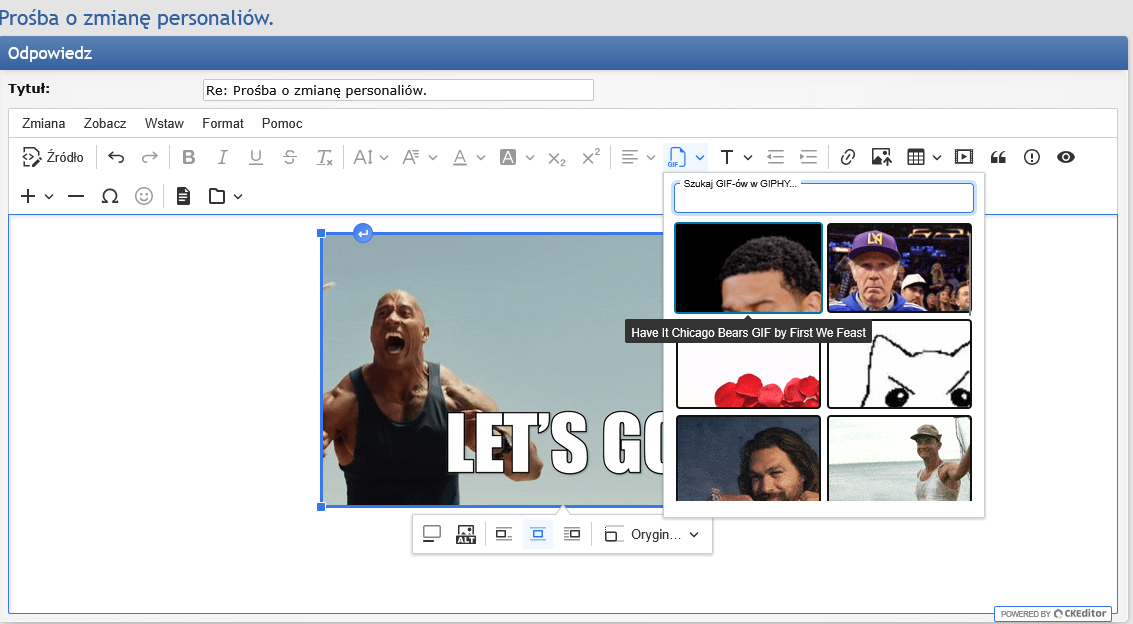
Task: Select the Chicago Bears GIF thumbnail
Action: [748, 268]
